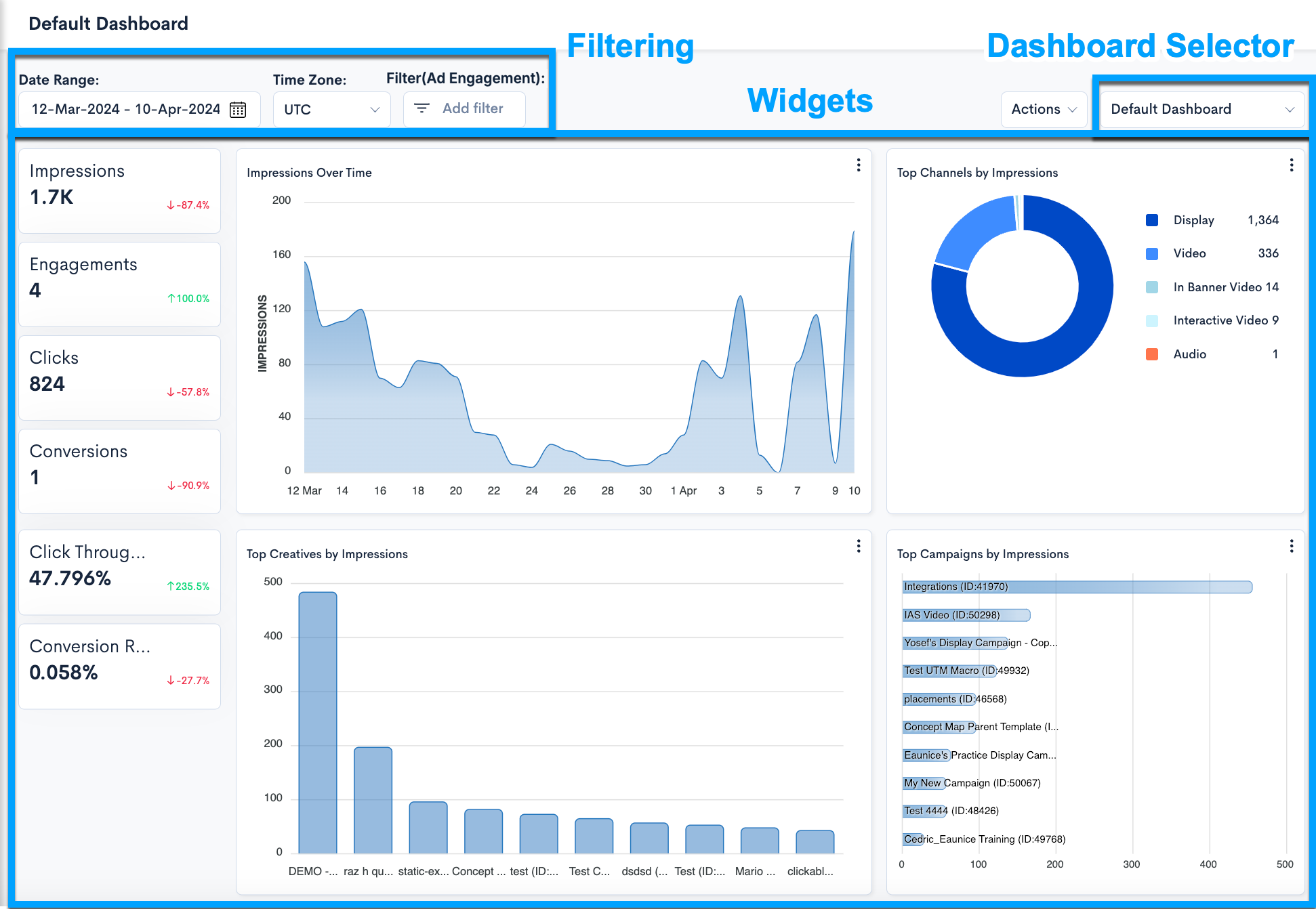The height and width of the screenshot is (909, 1316).
Task: Click the raz h qu... creative bar
Action: pos(373,800)
